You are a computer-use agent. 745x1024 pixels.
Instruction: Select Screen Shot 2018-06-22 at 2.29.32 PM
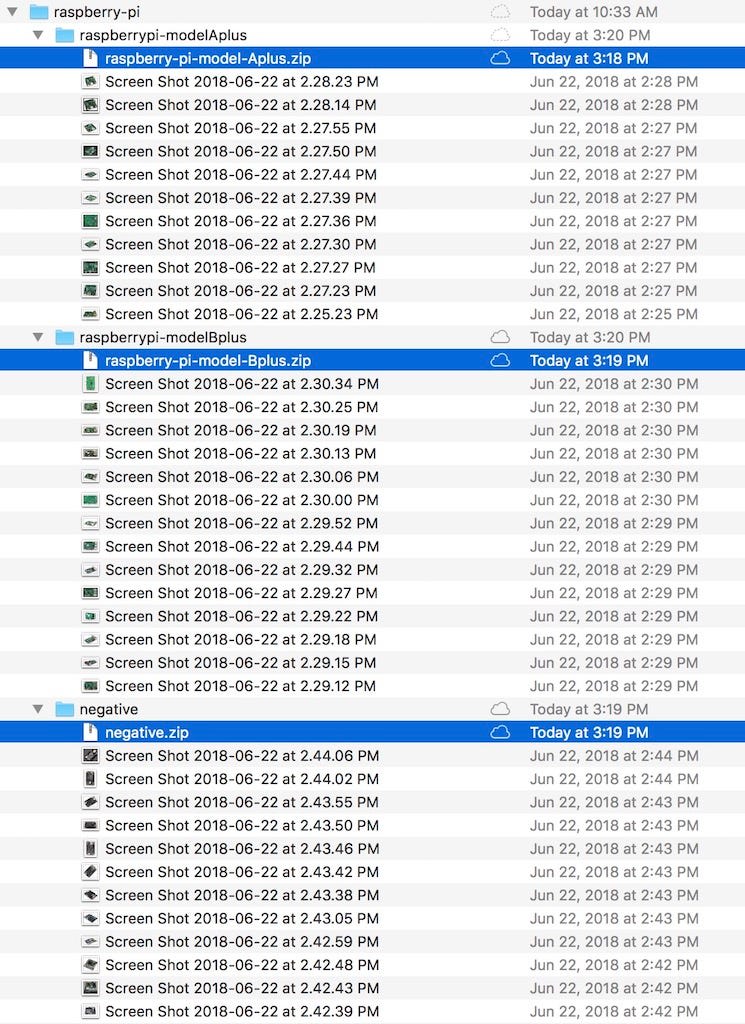pos(242,569)
